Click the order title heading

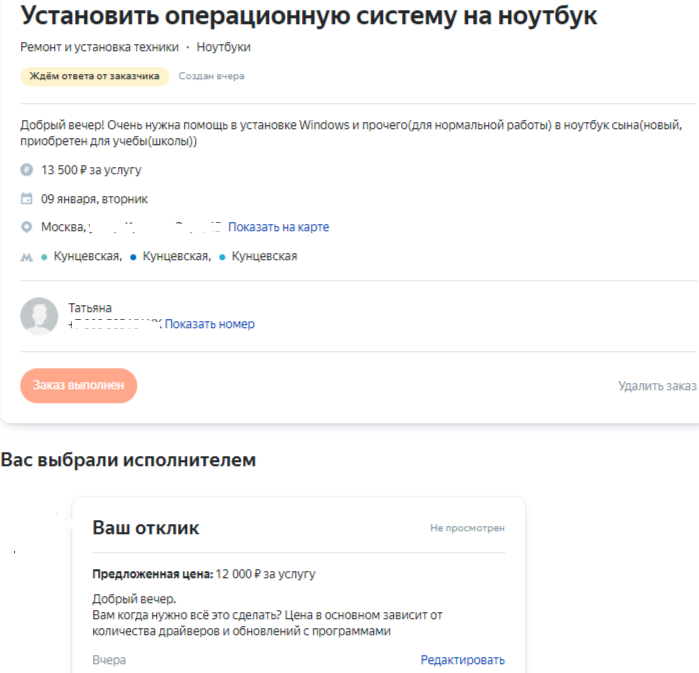309,16
